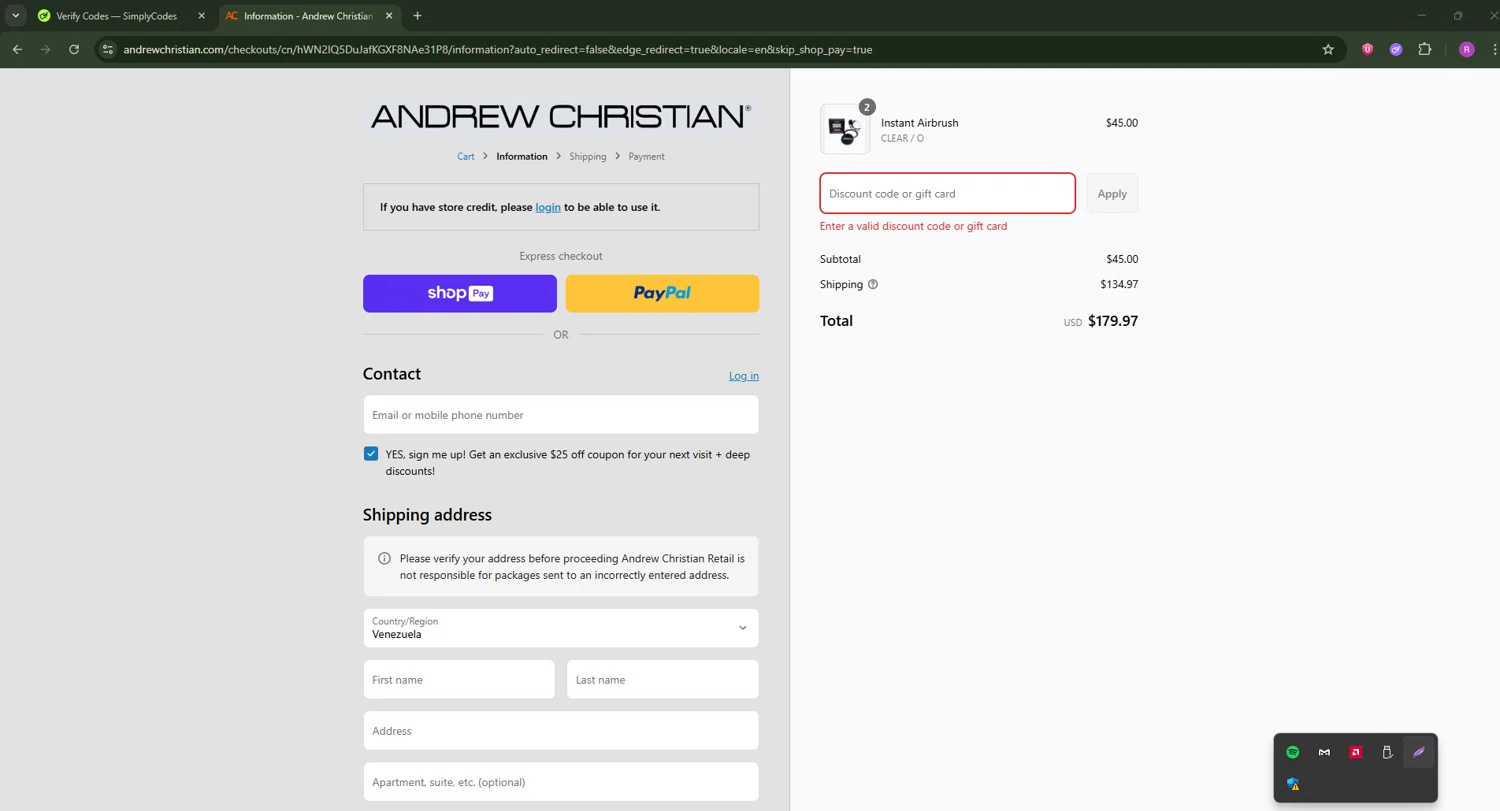Focus the Email or mobile phone field
Image resolution: width=1500 pixels, height=811 pixels.
pos(561,415)
